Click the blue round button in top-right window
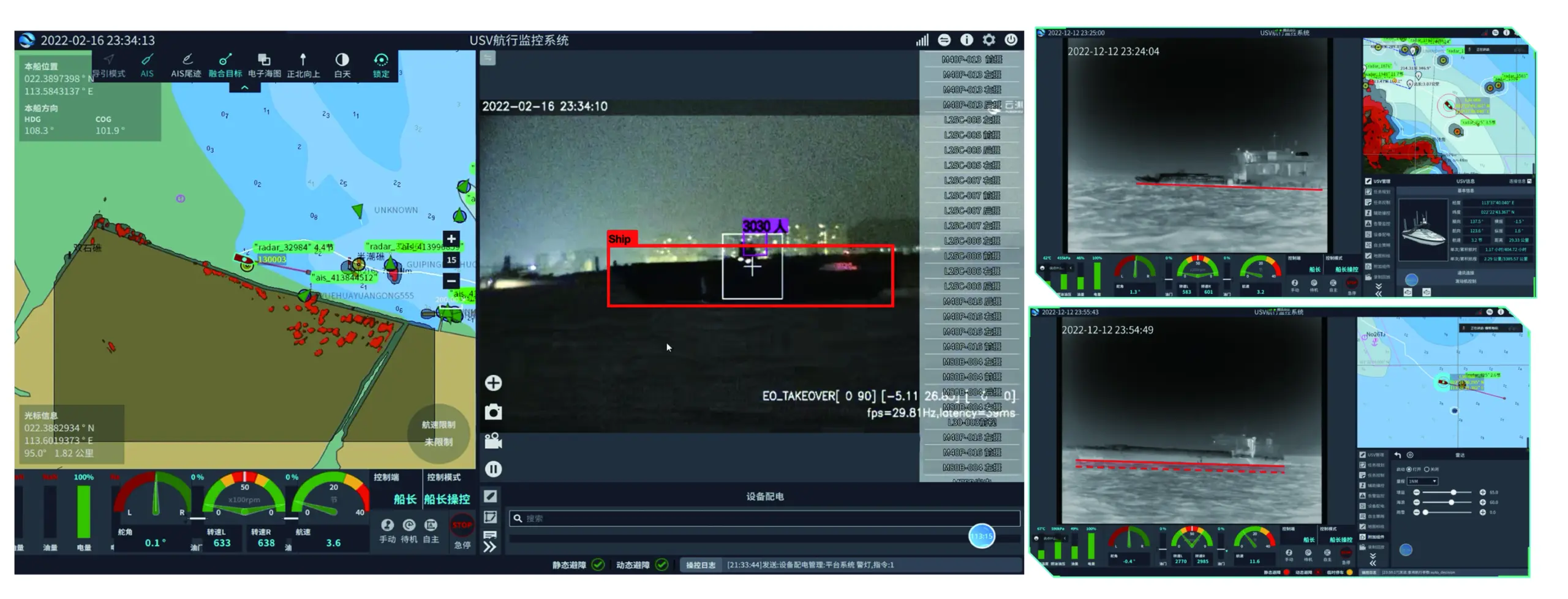The width and height of the screenshot is (1568, 599). click(x=1411, y=279)
